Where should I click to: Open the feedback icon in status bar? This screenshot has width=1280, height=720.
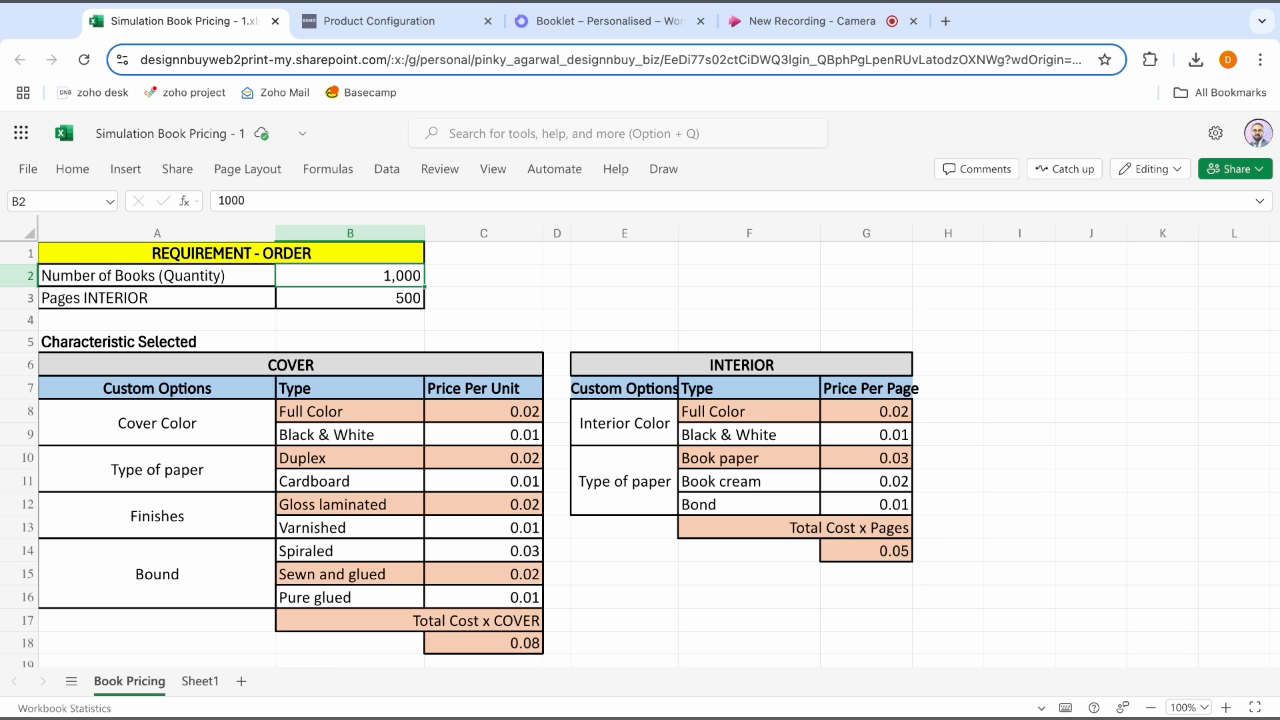point(1123,708)
